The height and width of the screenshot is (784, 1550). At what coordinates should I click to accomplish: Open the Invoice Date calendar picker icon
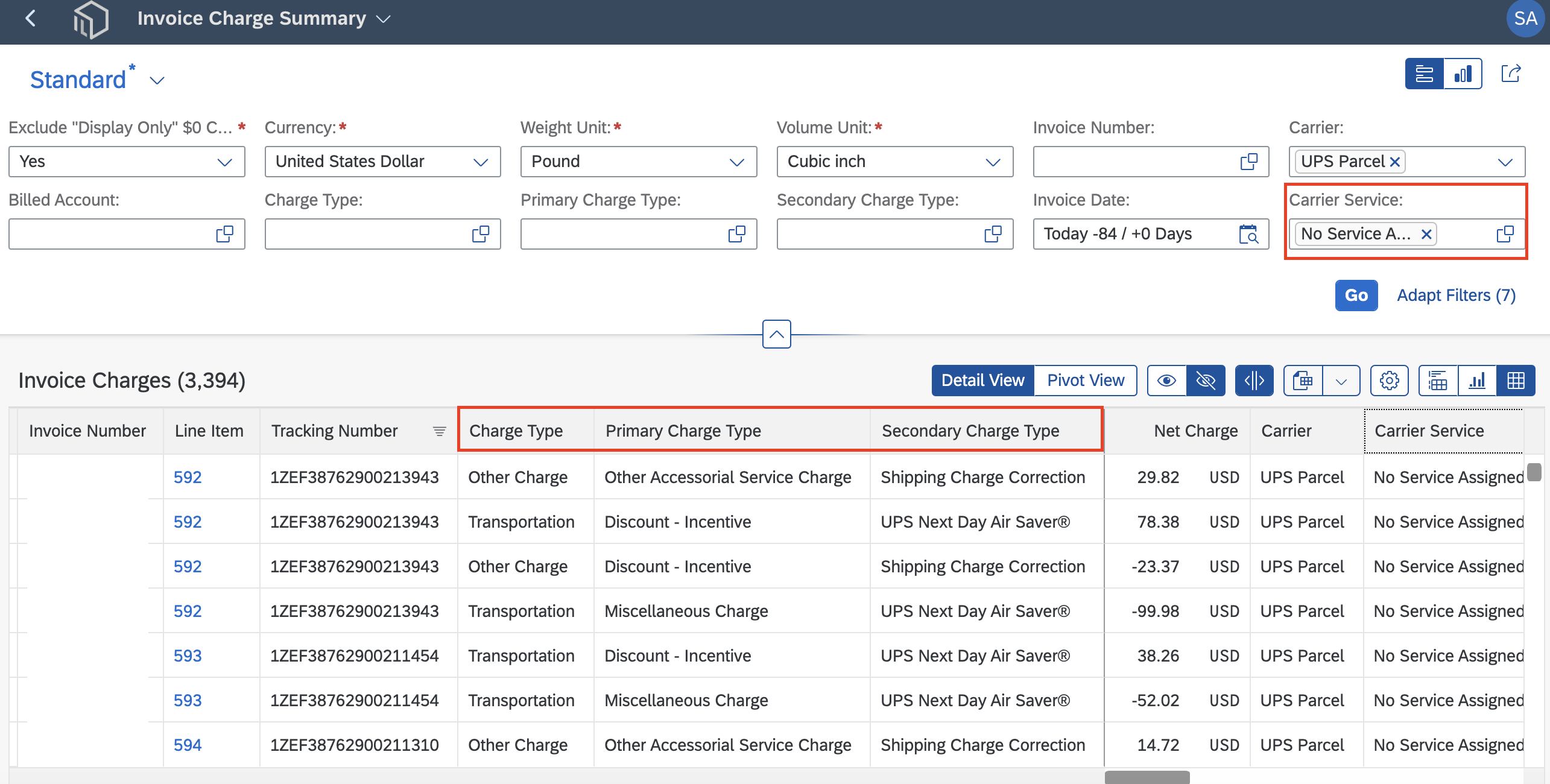[1248, 234]
